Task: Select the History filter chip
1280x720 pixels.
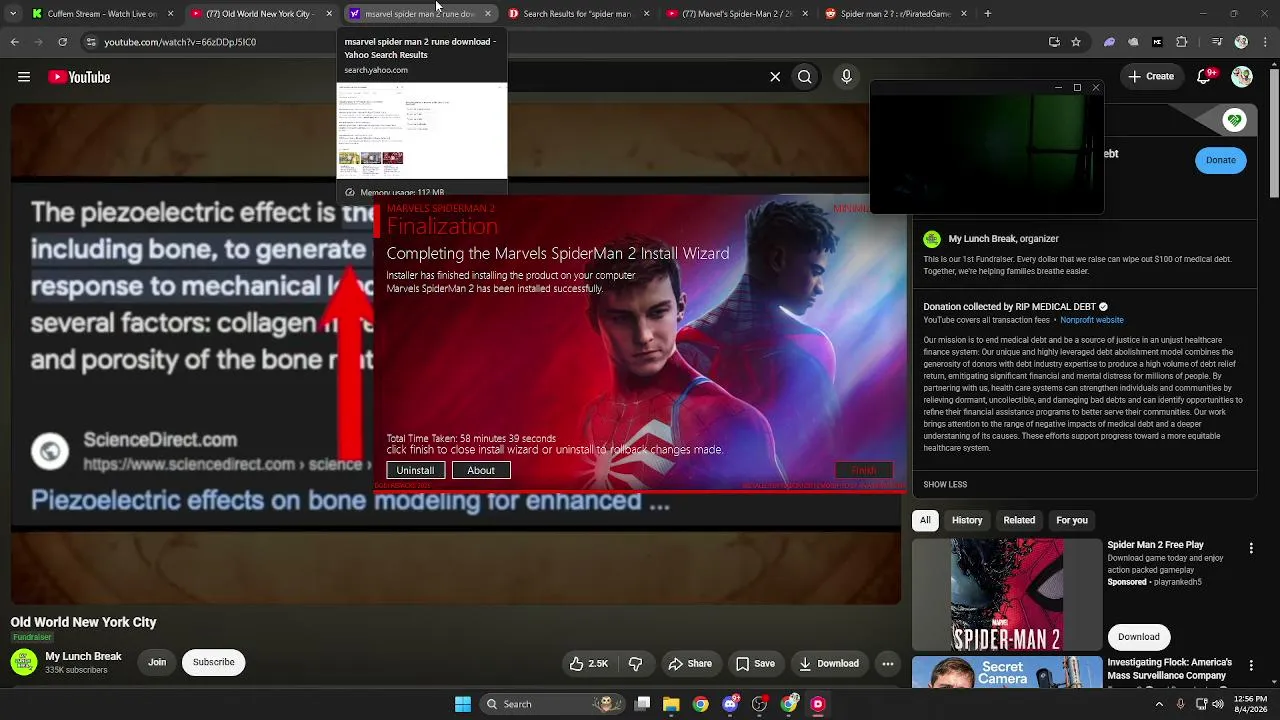Action: (x=967, y=520)
